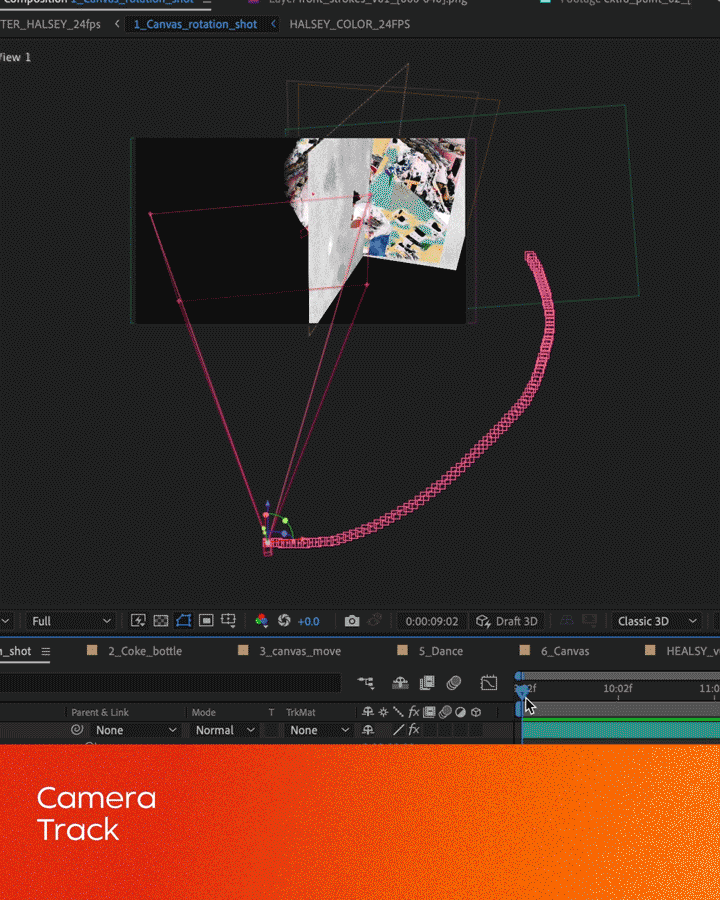Switch to the 5_Dance timeline tab

tap(440, 651)
